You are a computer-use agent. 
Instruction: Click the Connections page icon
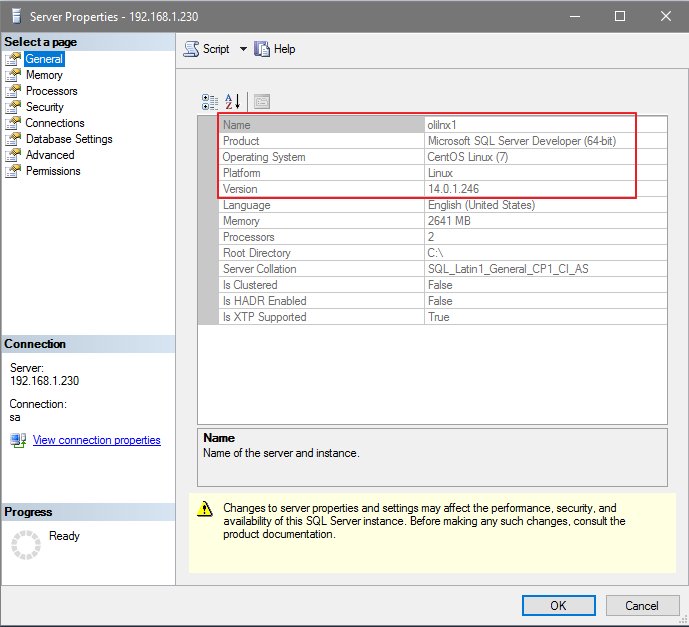point(13,123)
